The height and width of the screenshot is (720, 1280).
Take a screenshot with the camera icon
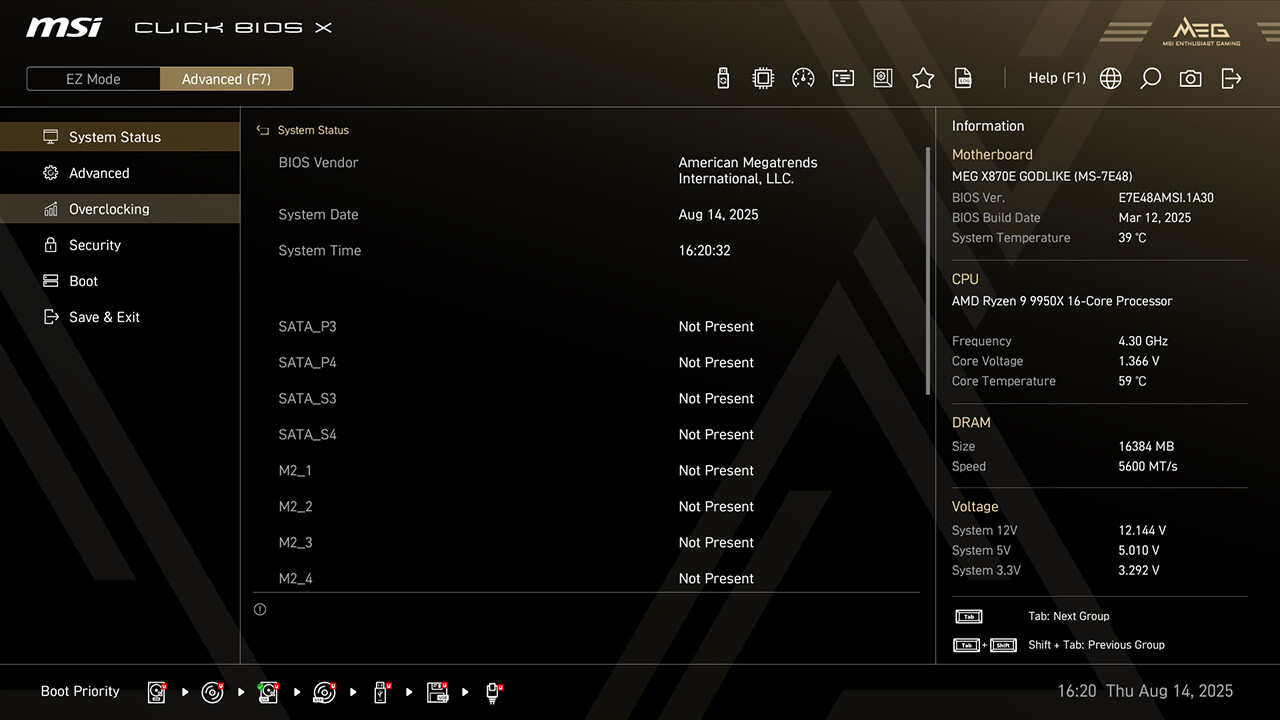click(1190, 78)
